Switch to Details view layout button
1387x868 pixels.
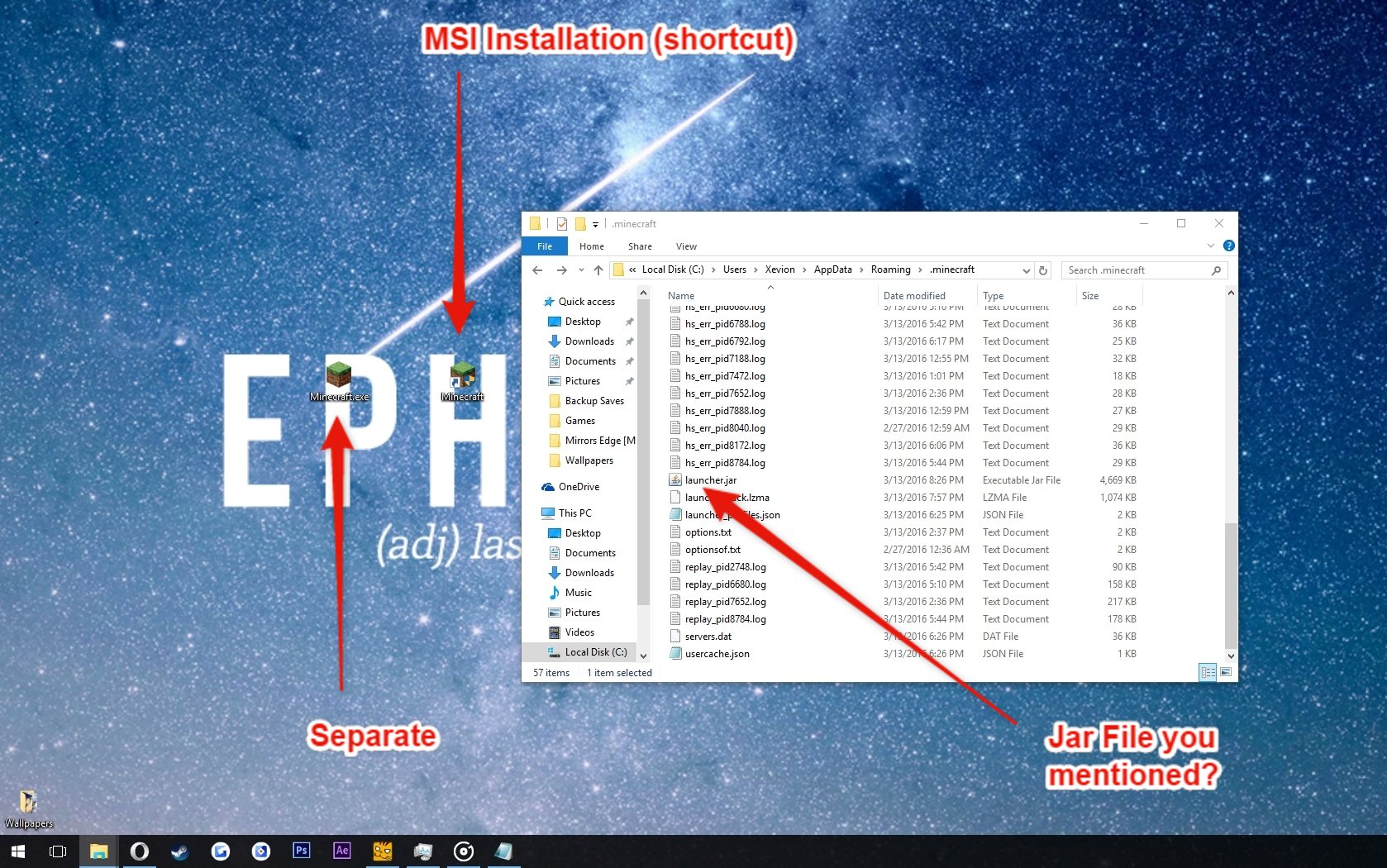[1208, 672]
